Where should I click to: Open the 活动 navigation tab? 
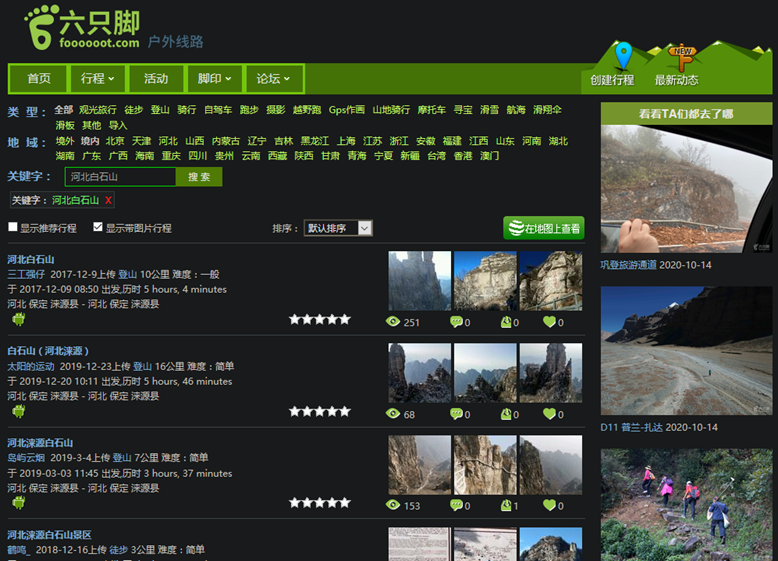(156, 78)
